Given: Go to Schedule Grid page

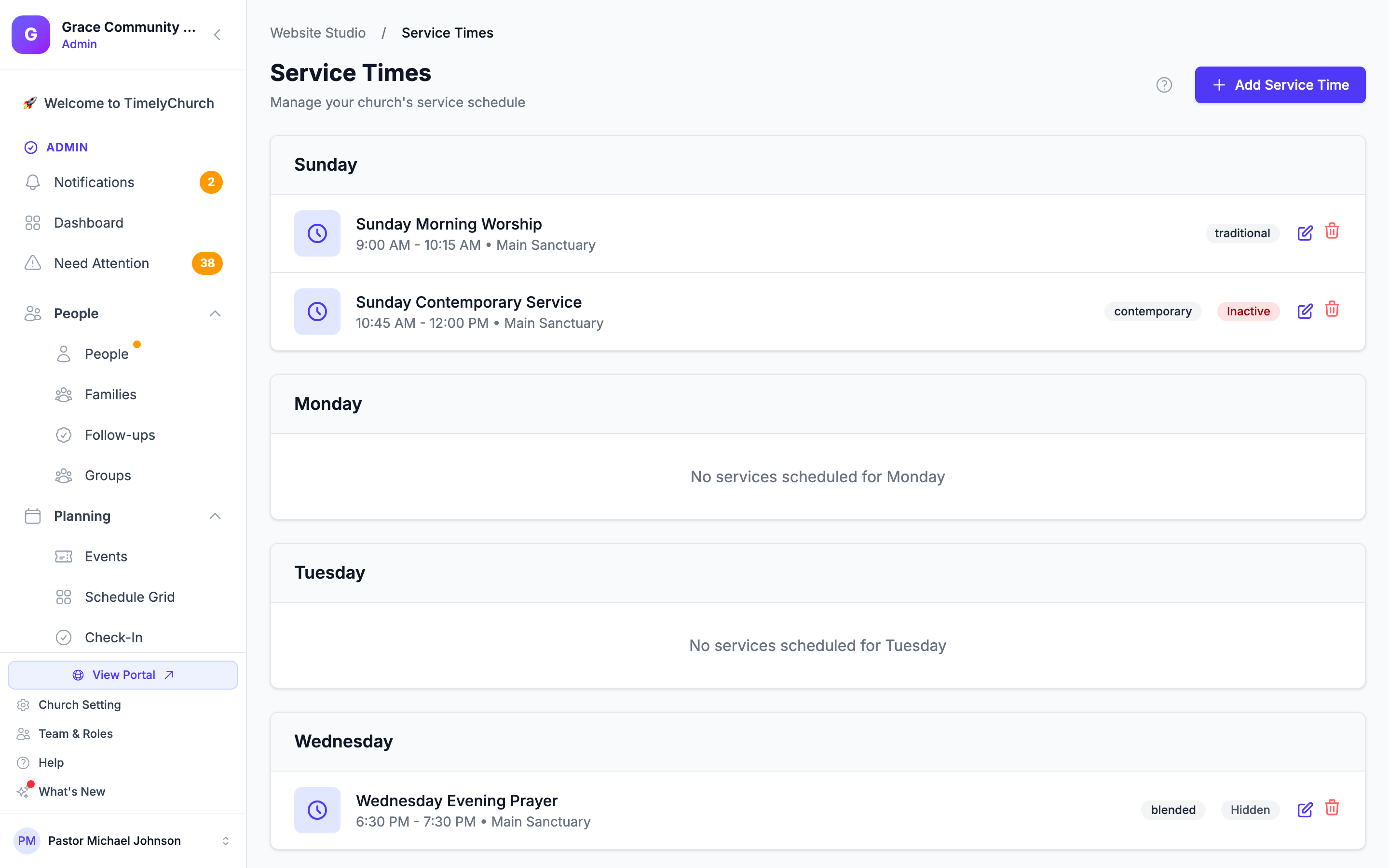Looking at the screenshot, I should 130,597.
